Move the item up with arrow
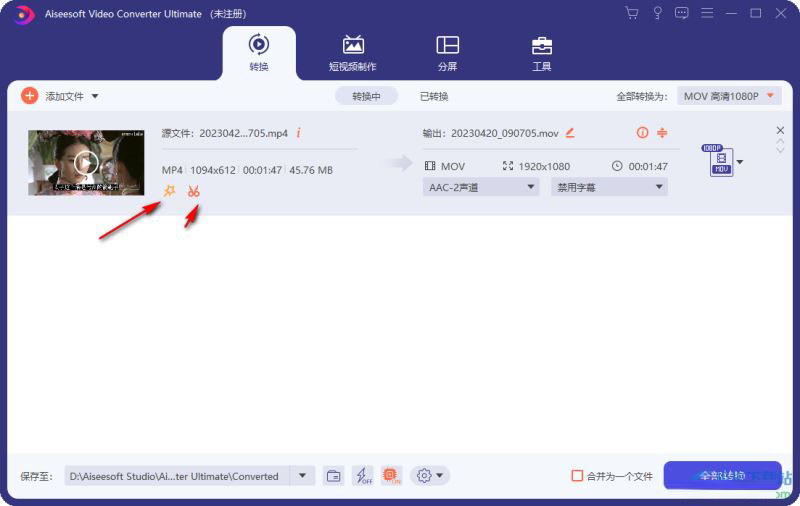800x506 pixels. 780,141
